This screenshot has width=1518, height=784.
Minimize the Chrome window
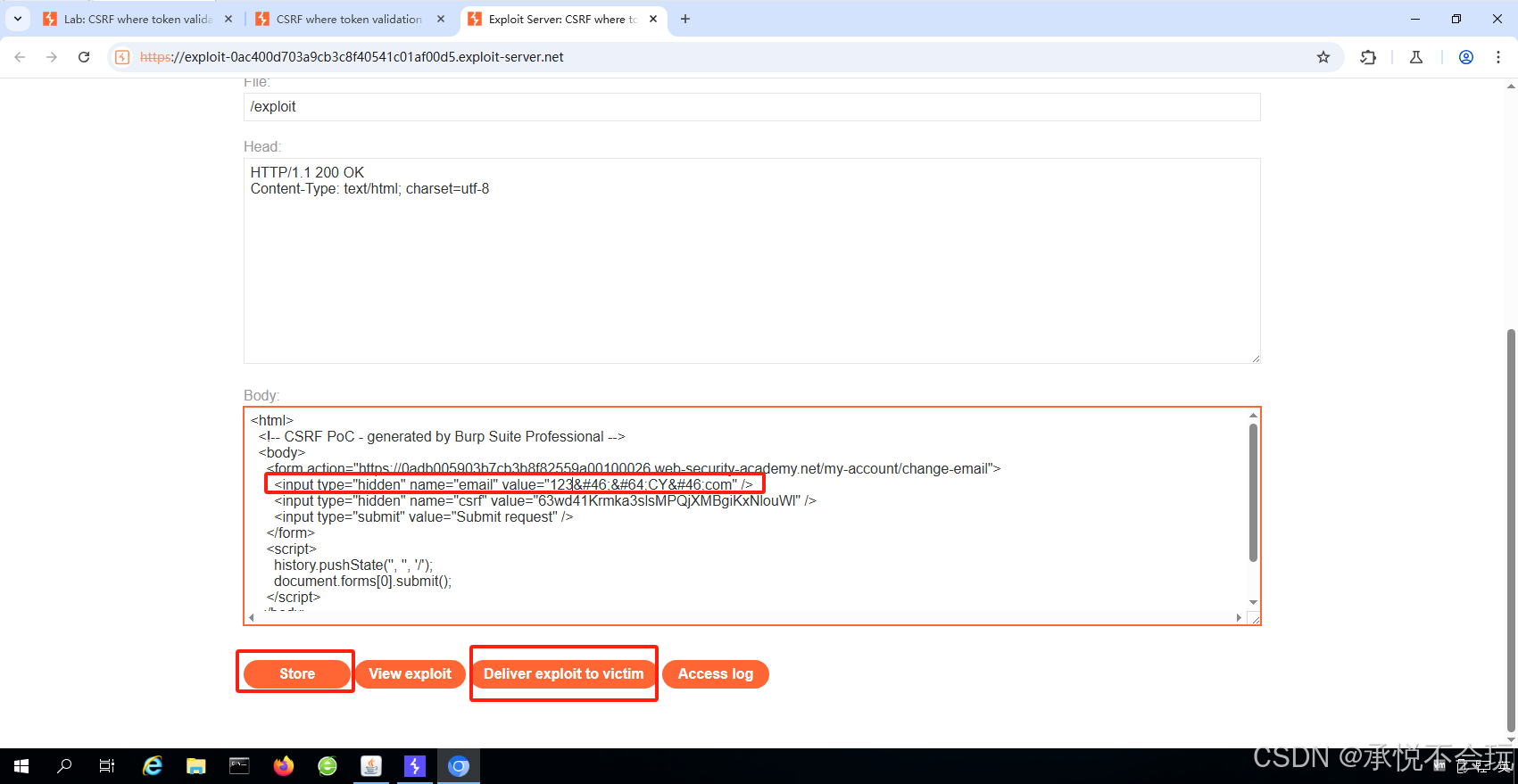click(1415, 19)
